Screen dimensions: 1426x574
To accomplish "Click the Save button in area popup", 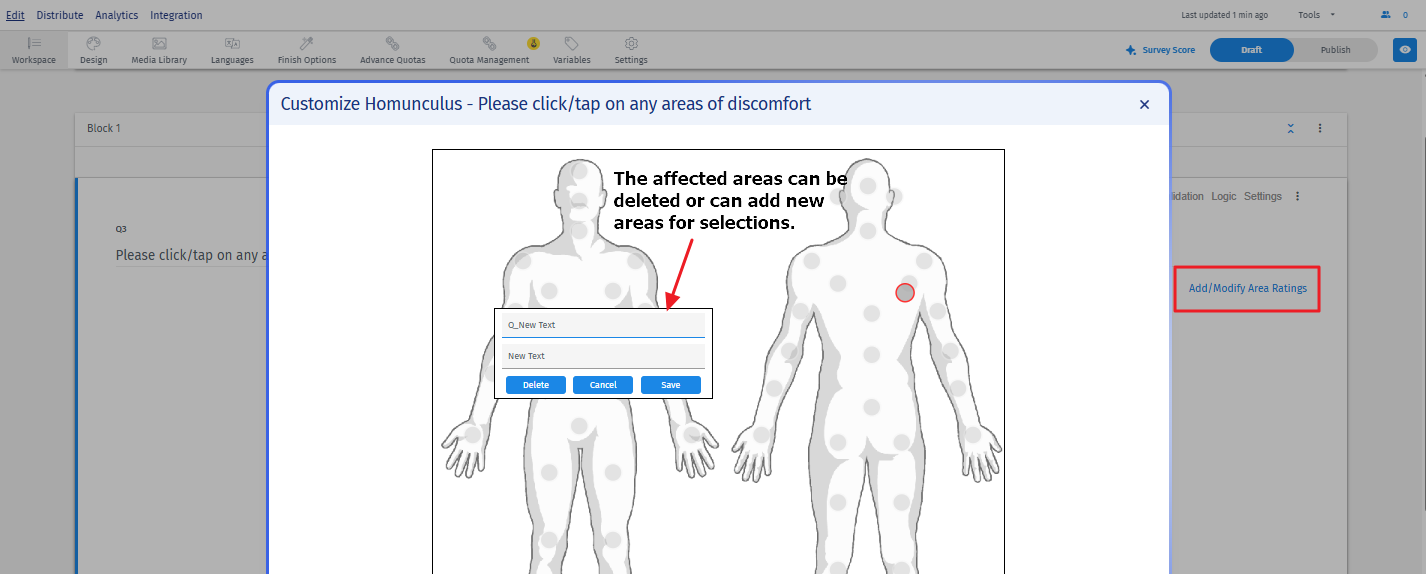I will tap(671, 385).
